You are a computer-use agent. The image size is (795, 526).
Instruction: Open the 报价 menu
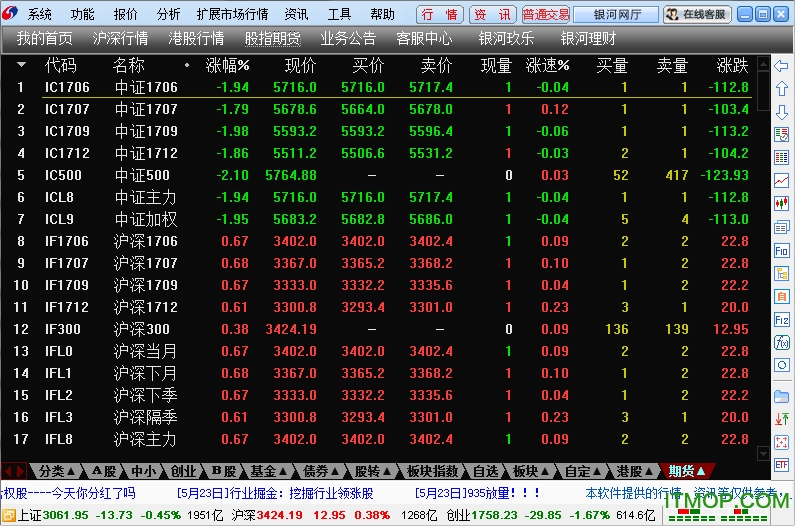(125, 14)
